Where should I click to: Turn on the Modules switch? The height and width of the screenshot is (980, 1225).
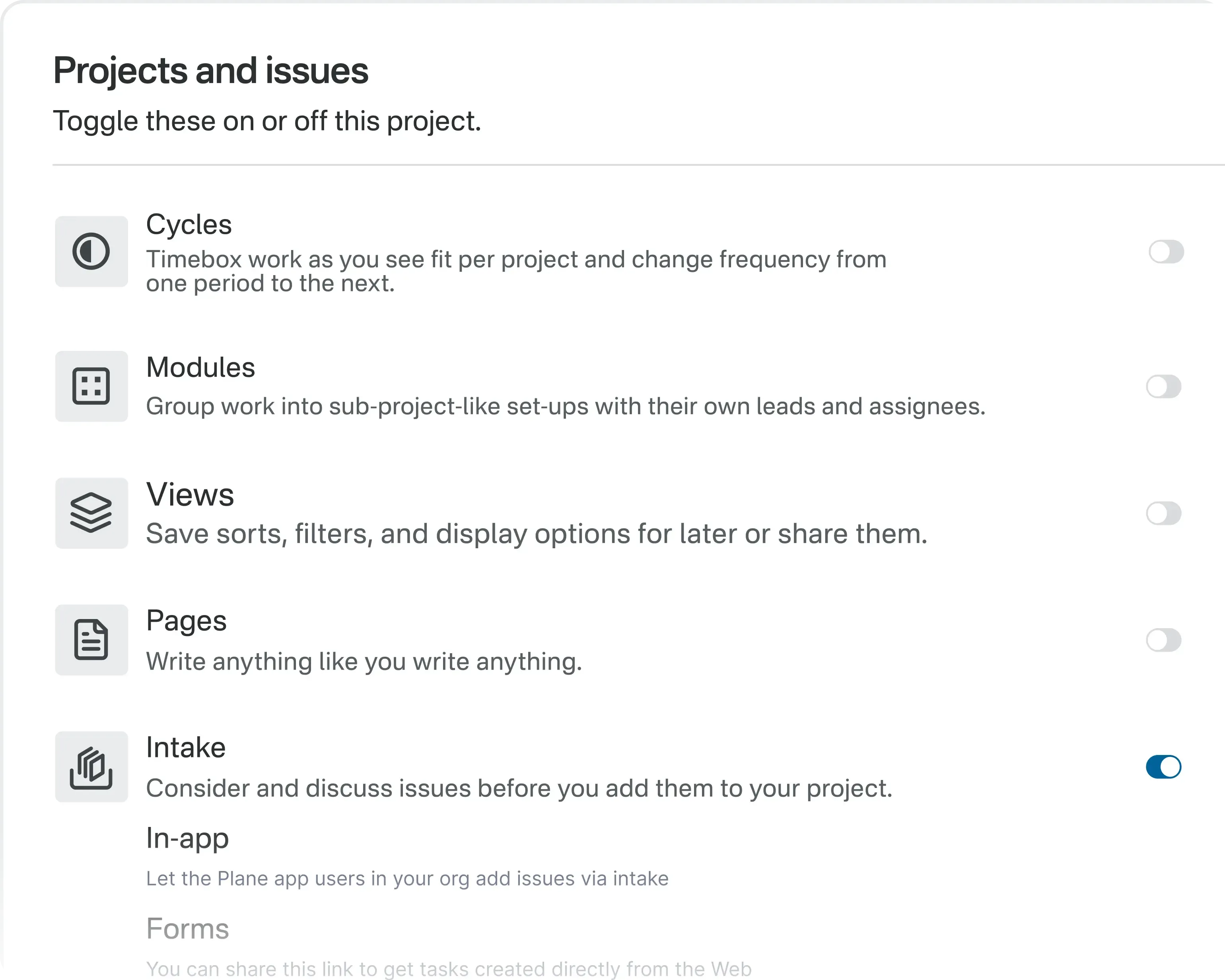coord(1163,387)
